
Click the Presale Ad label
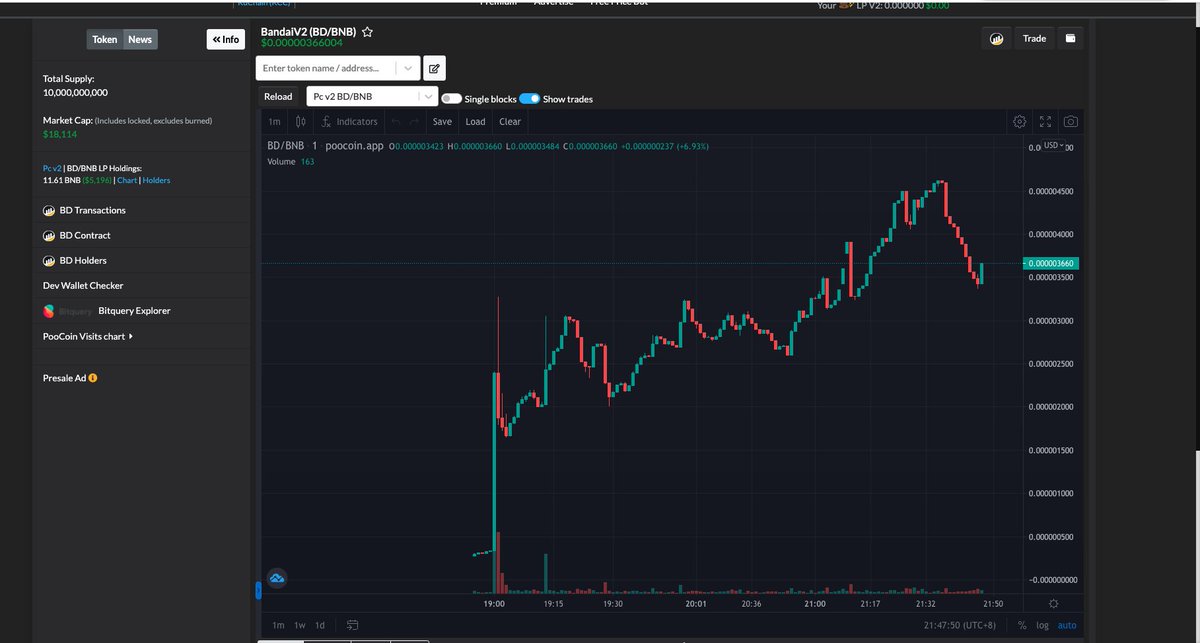pos(65,378)
